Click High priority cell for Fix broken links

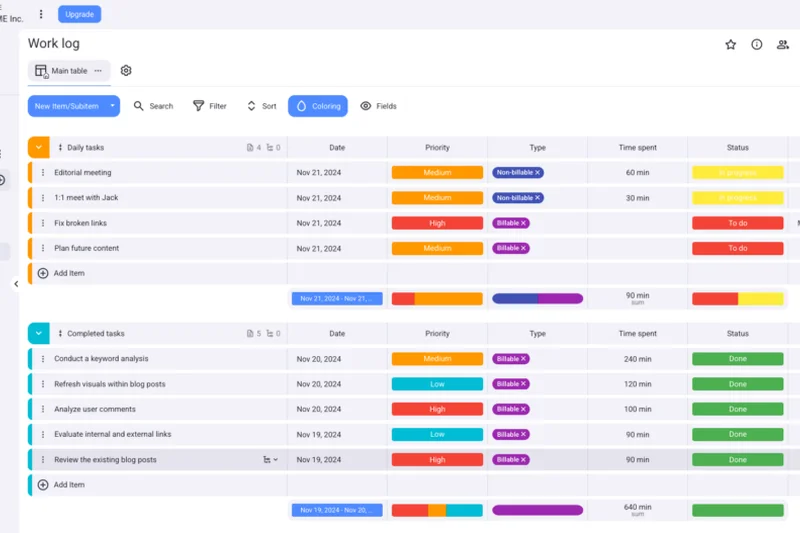coord(437,223)
